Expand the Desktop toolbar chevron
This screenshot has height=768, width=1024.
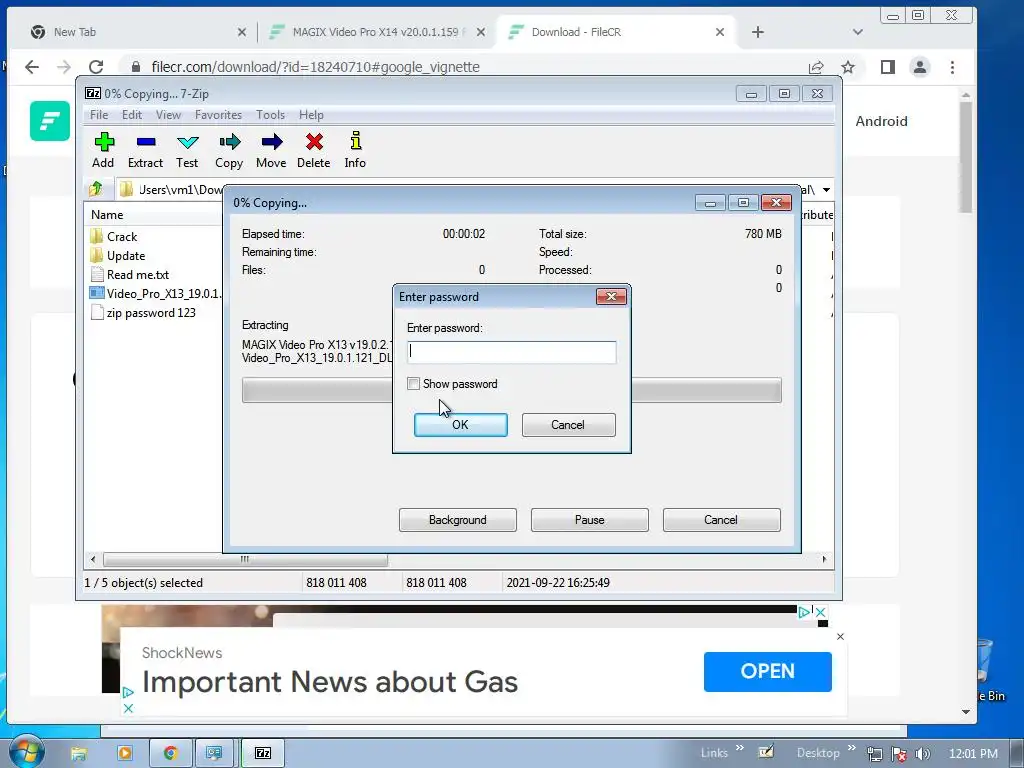point(852,748)
